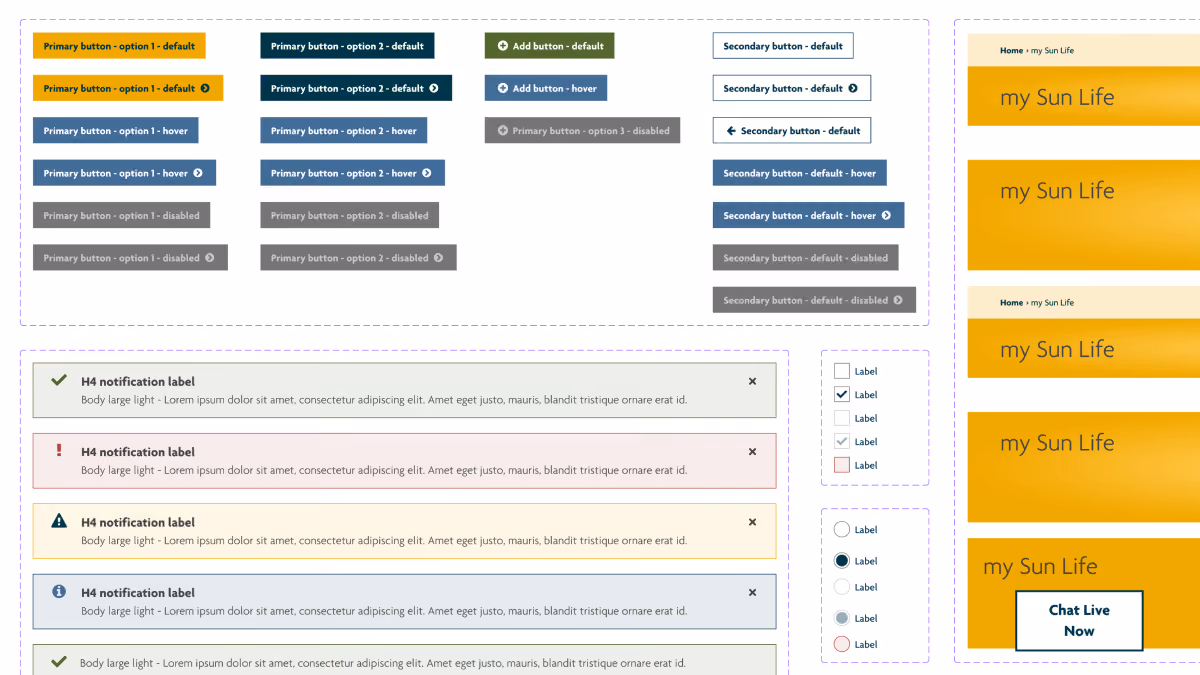Click 'H4 notification label' in red error notification
Image resolution: width=1200 pixels, height=675 pixels.
point(138,452)
